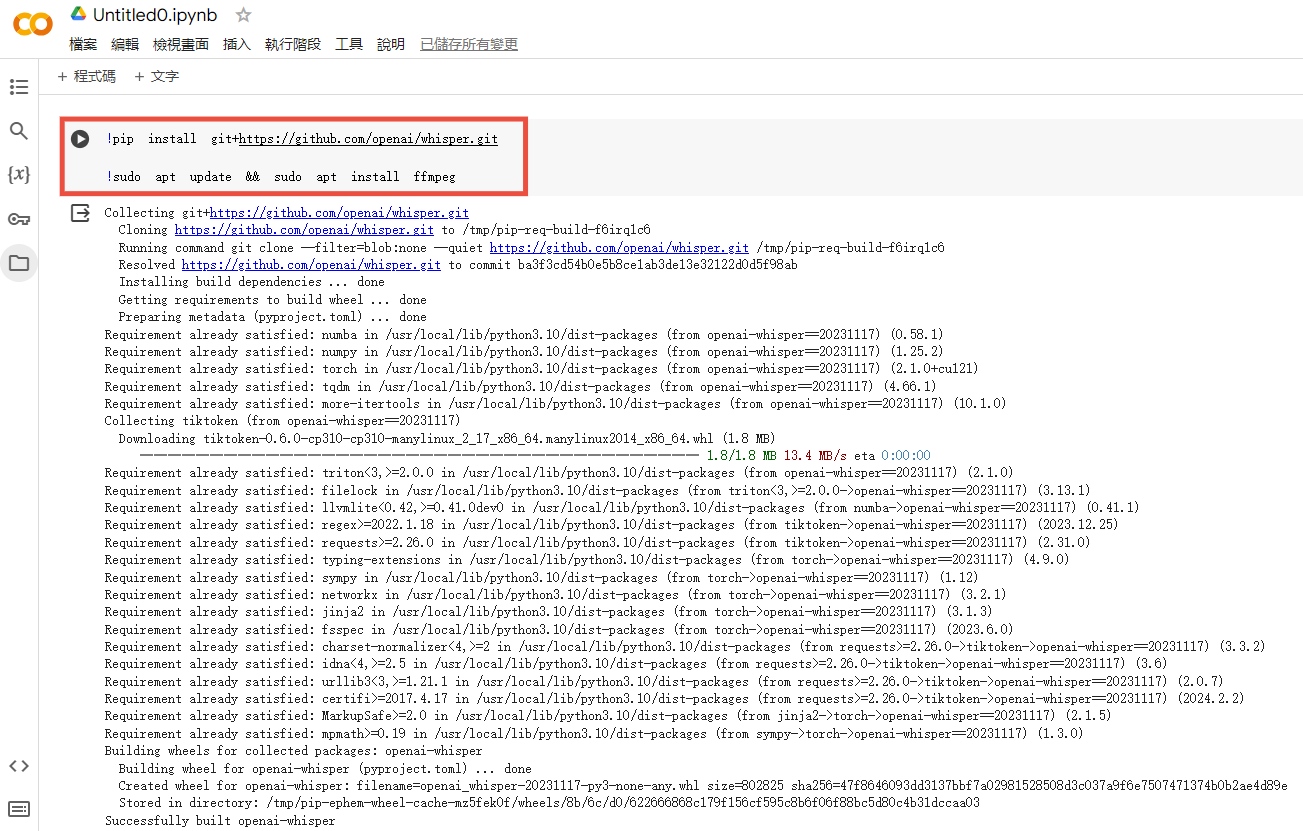This screenshot has height=831, width=1303.
Task: Open the whisper.git link after Collecting
Action: [339, 213]
